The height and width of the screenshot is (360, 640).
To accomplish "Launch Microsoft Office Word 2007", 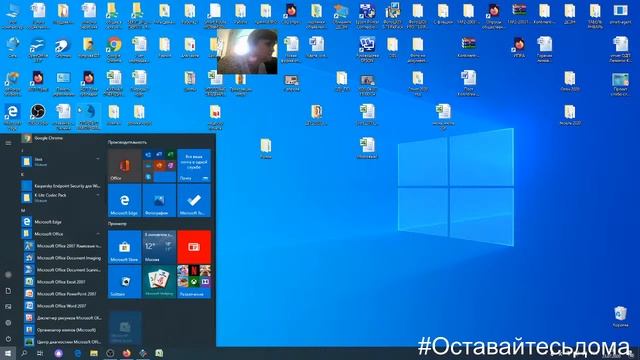I will coord(62,306).
